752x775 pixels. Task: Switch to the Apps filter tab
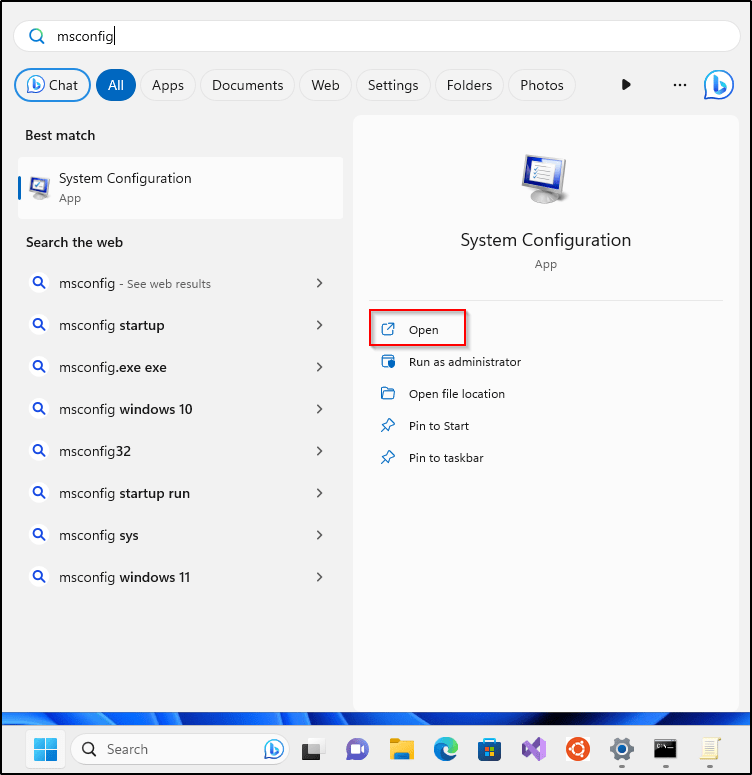click(x=168, y=85)
